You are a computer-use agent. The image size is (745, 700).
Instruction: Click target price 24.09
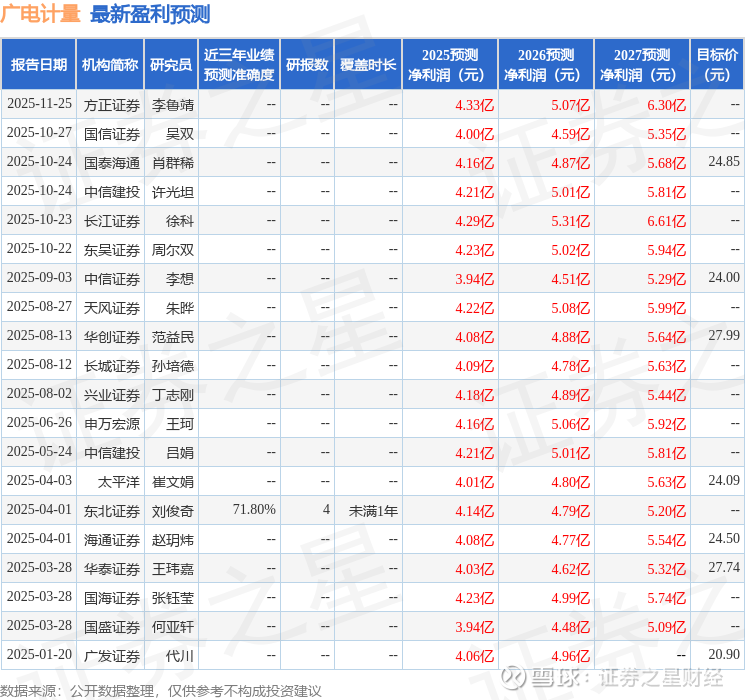coord(724,480)
